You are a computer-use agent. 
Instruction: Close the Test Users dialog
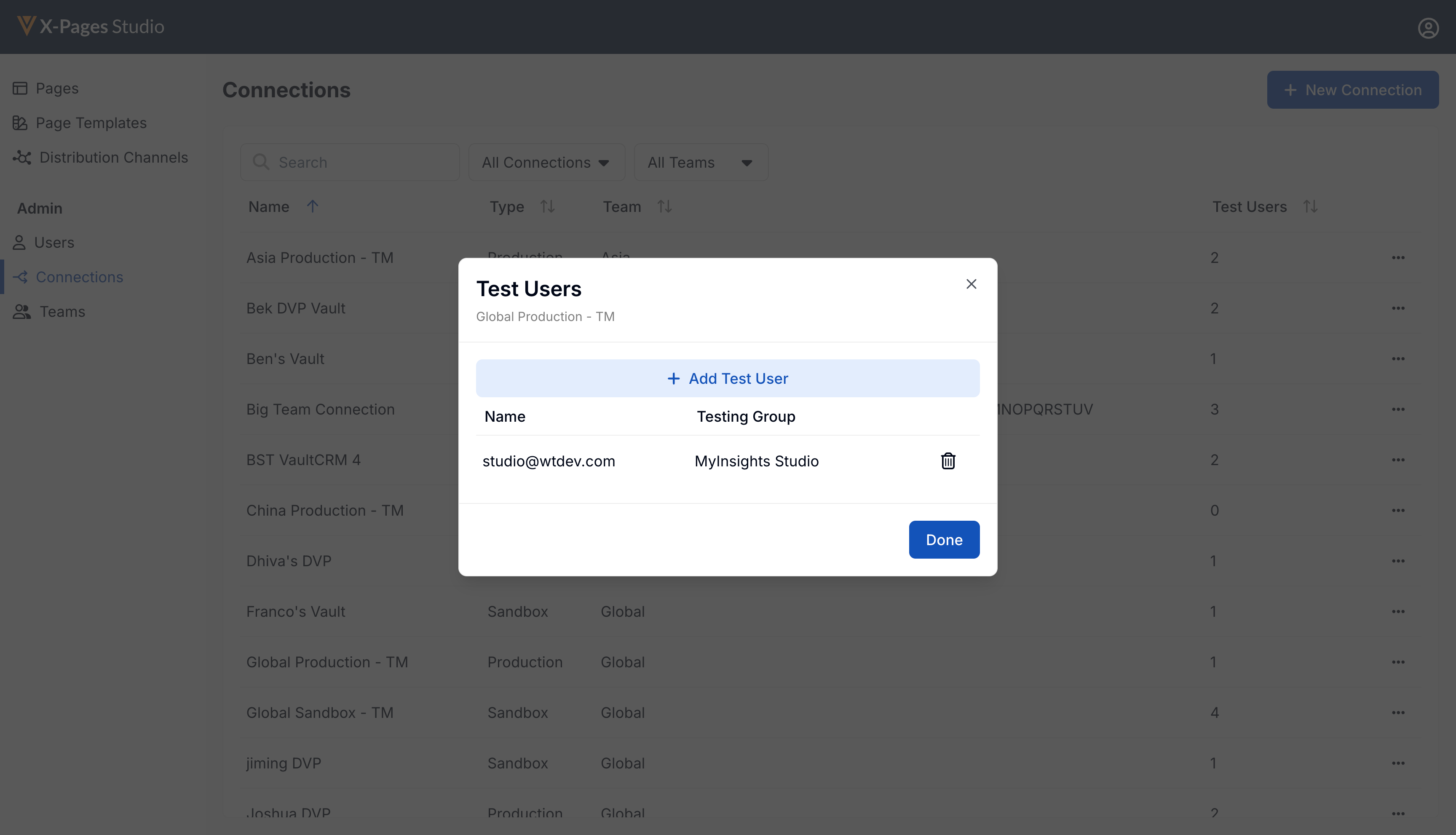(x=971, y=284)
